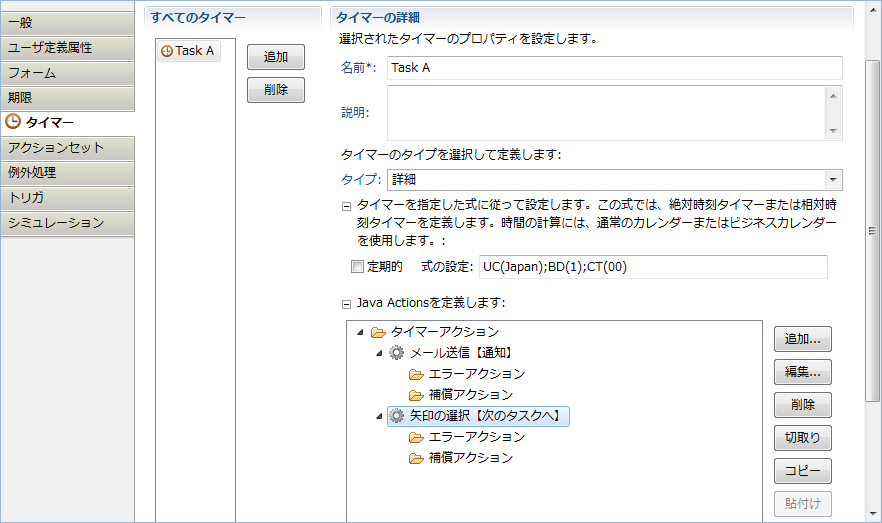Enable the 定期的 checkbox

(357, 267)
